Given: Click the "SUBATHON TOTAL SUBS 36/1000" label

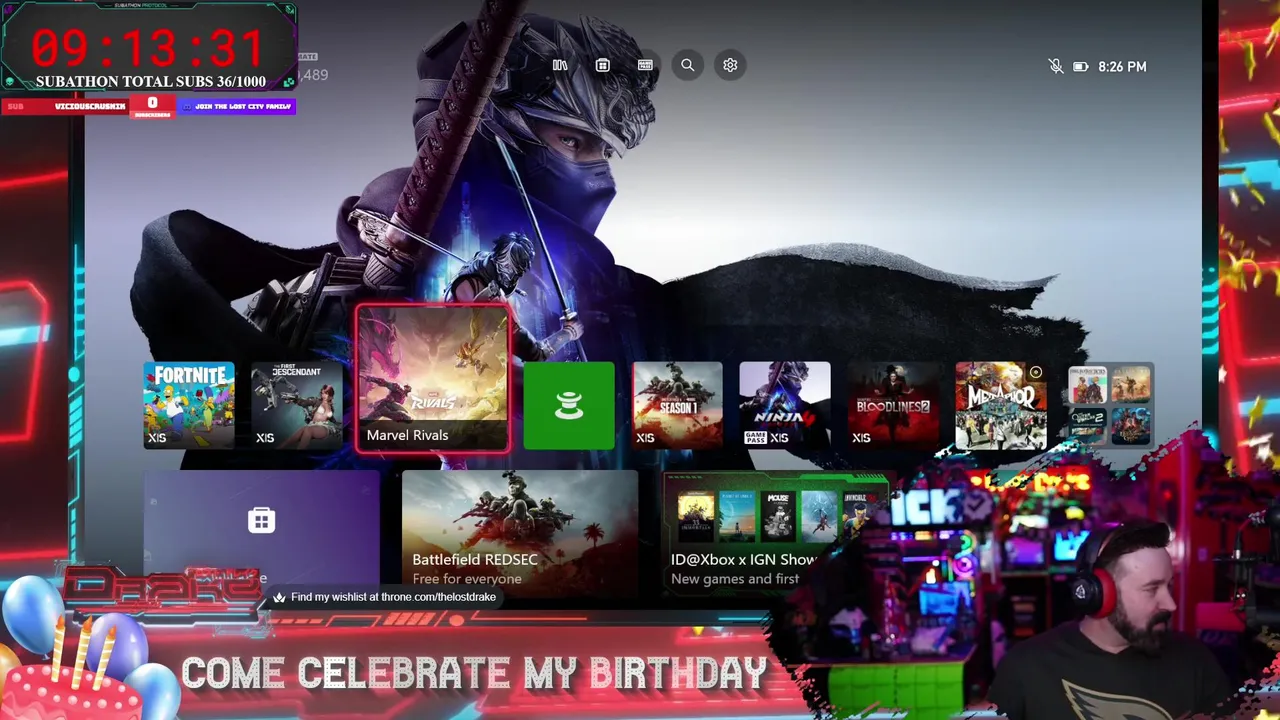Looking at the screenshot, I should (151, 82).
